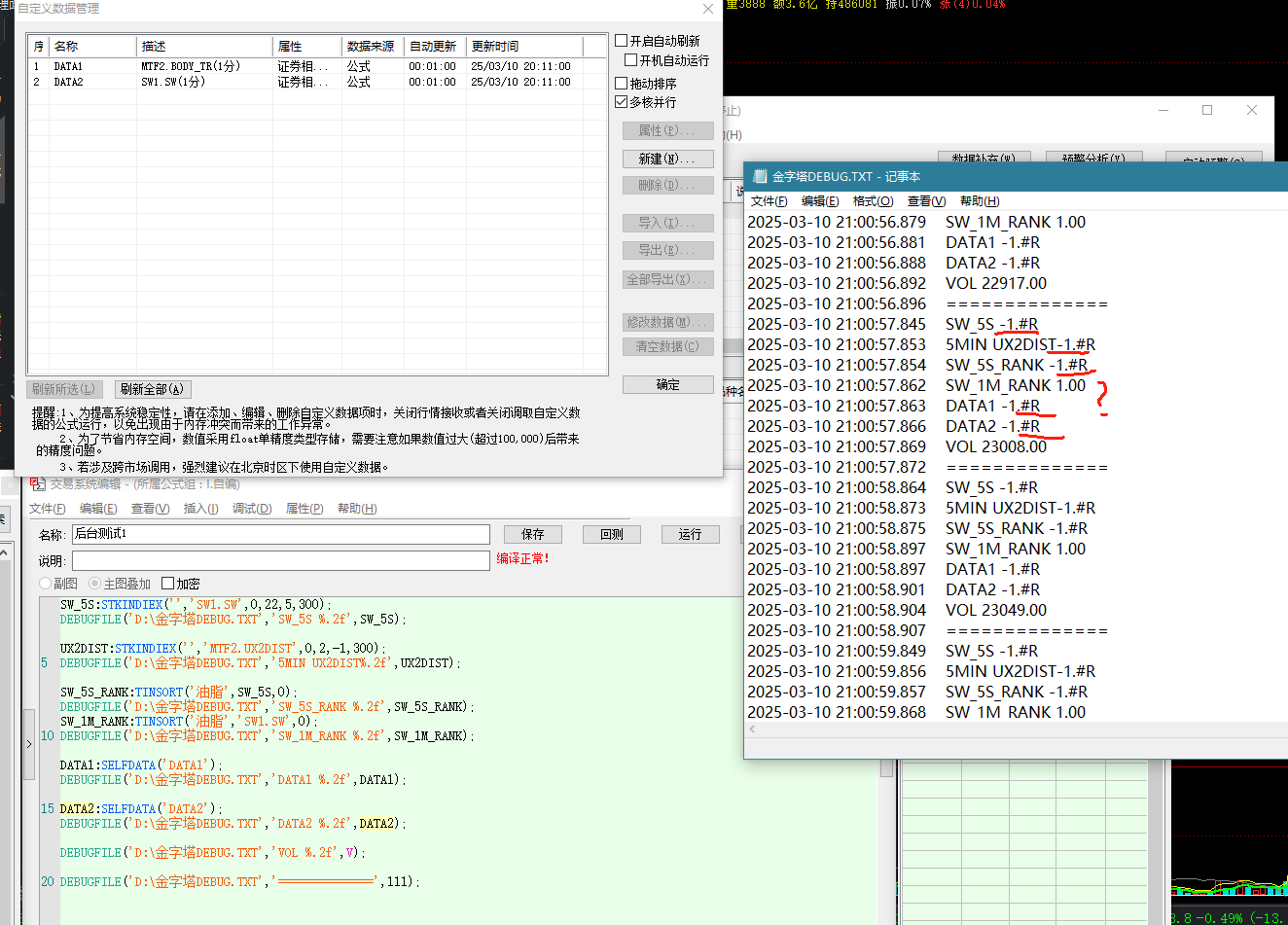
Task: Click the 描述 column header
Action: pyautogui.click(x=204, y=46)
